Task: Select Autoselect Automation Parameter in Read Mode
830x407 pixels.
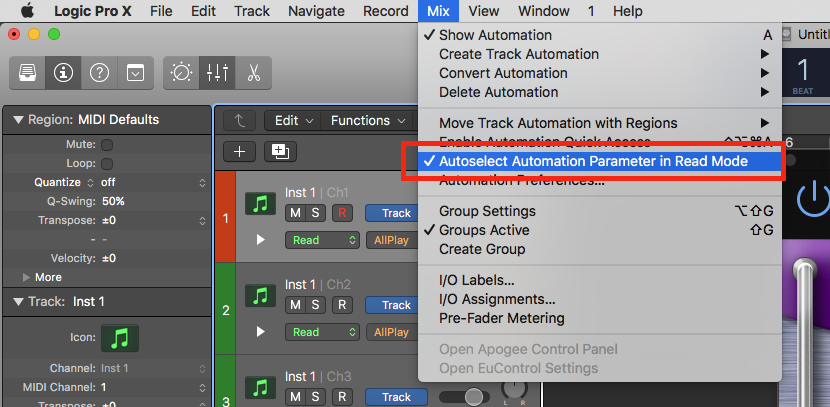Action: pos(593,161)
